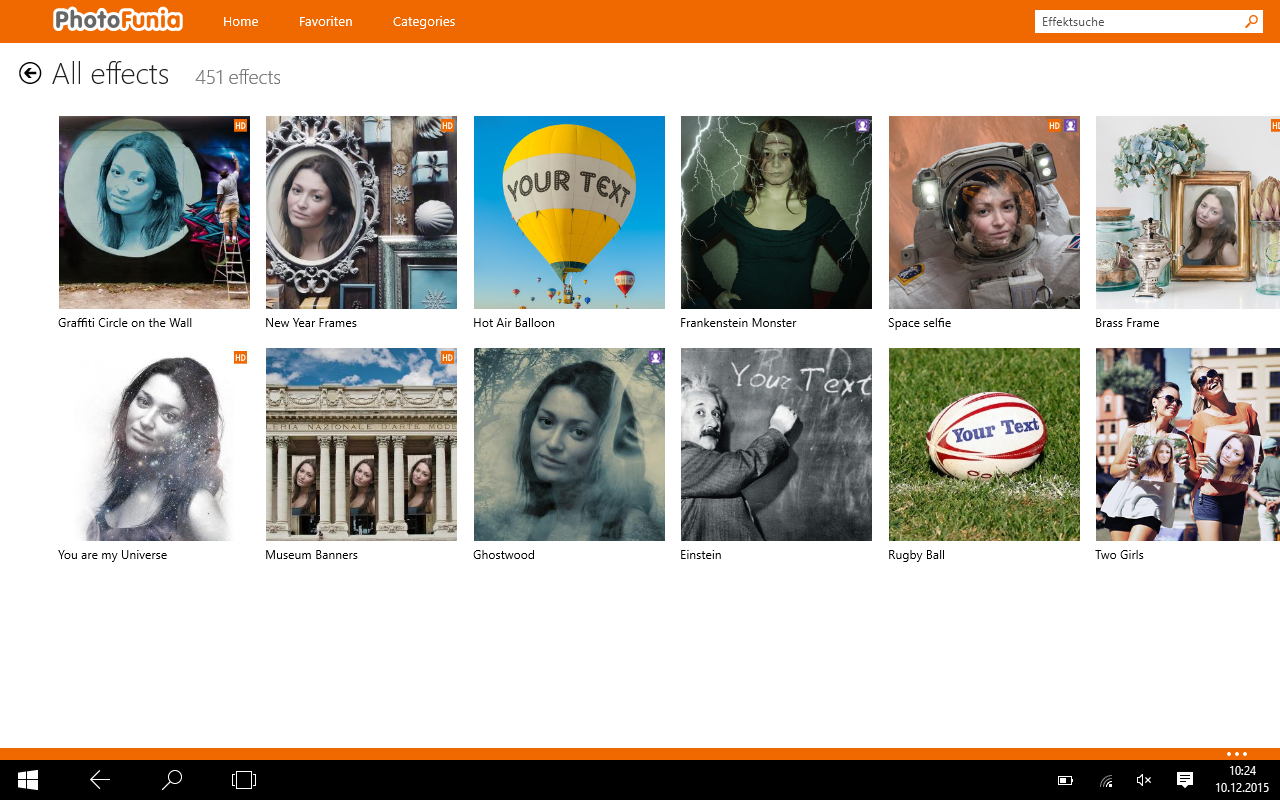1280x800 pixels.
Task: Click the PhotoFunia logo
Action: pos(116,20)
